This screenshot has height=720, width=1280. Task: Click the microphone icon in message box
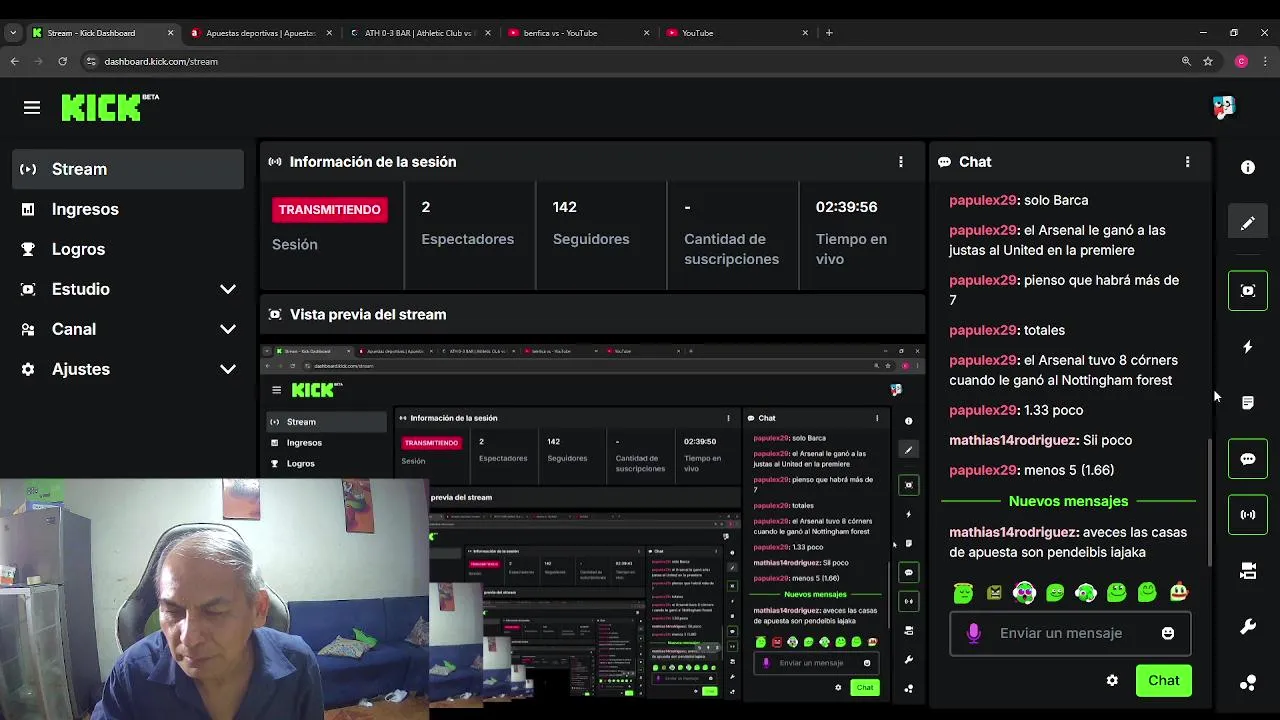(x=974, y=633)
